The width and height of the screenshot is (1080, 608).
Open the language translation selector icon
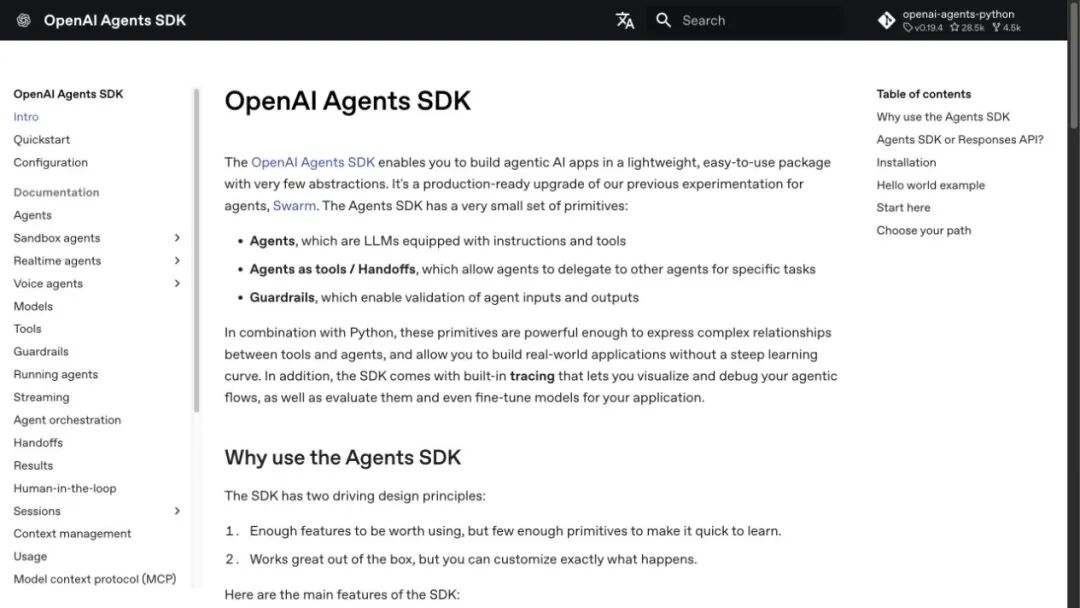click(x=625, y=21)
